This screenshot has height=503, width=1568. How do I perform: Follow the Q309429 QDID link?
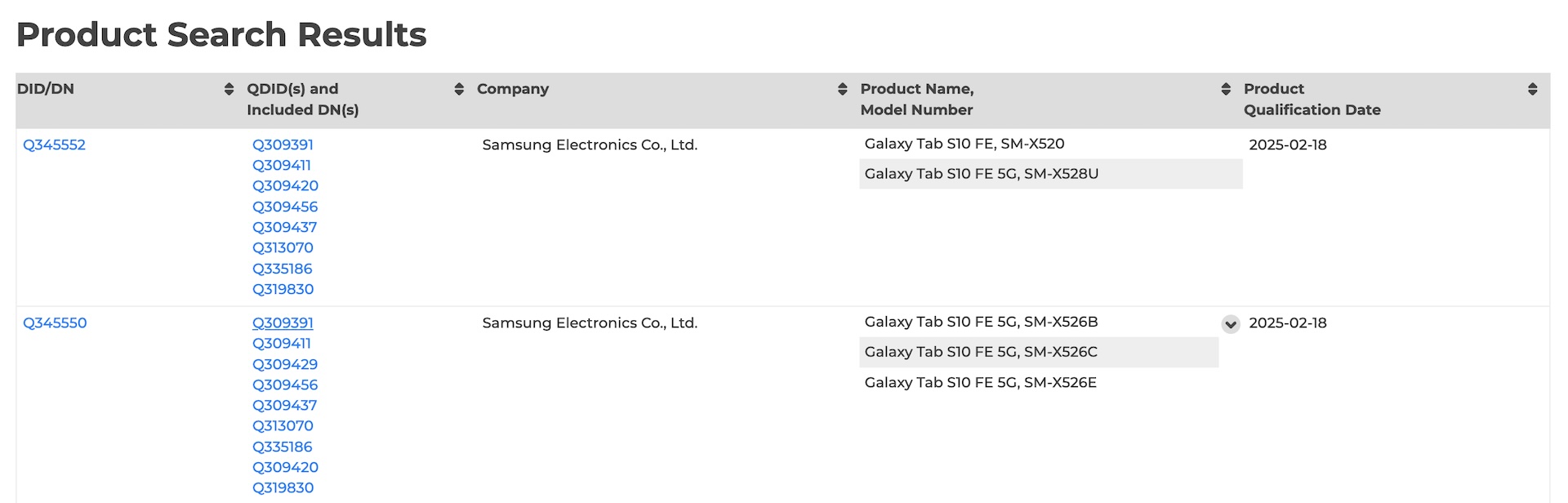(285, 364)
